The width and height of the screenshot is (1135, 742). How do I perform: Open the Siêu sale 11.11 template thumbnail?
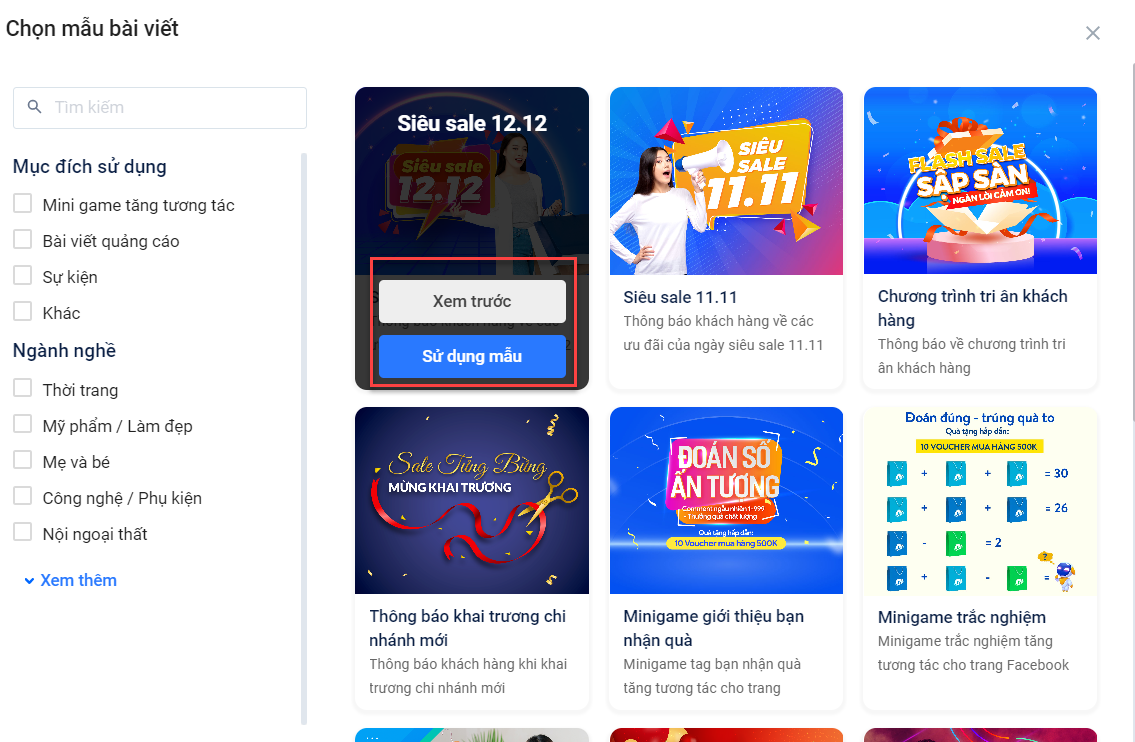(x=726, y=181)
